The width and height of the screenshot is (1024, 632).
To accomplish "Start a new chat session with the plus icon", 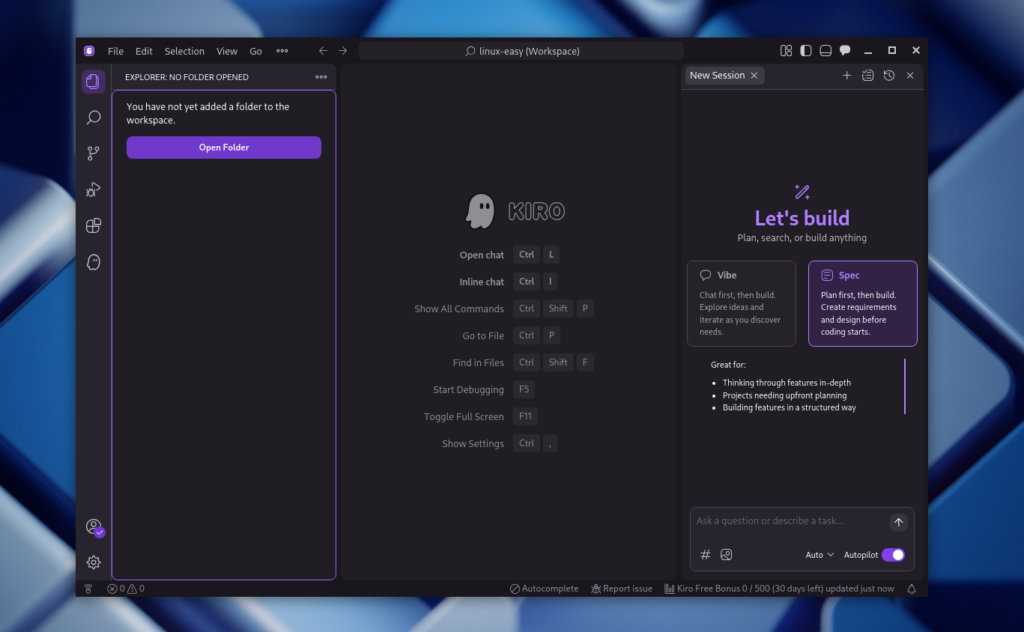I will point(846,75).
